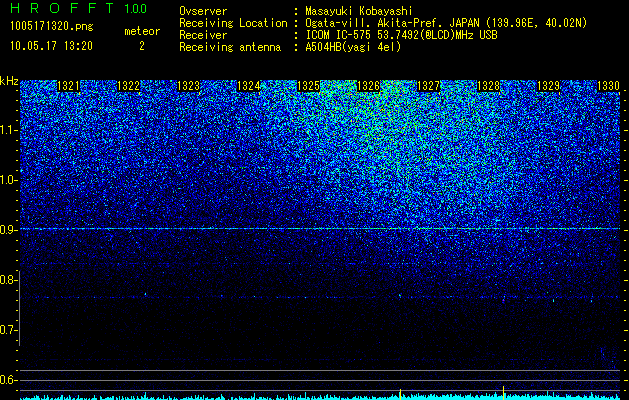Click the Ovserver field label
The height and width of the screenshot is (400, 629).
tap(203, 11)
